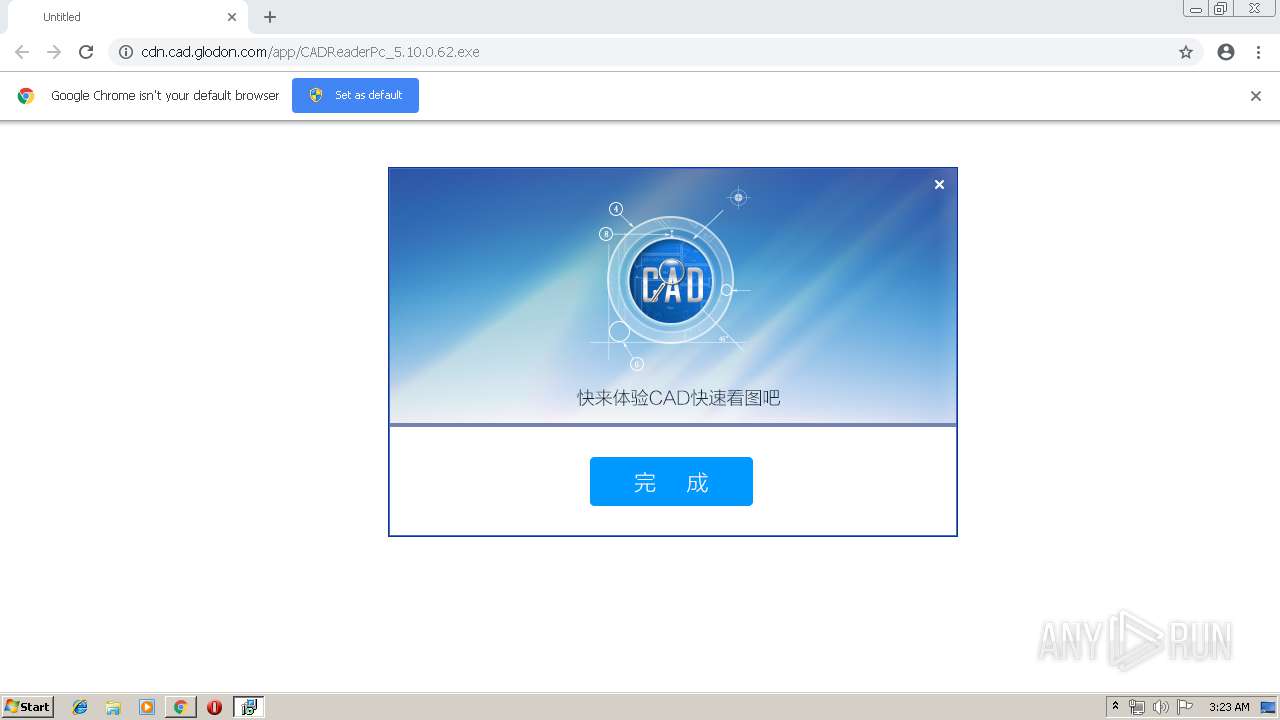
Task: Open the Opera taskbar icon
Action: [214, 707]
